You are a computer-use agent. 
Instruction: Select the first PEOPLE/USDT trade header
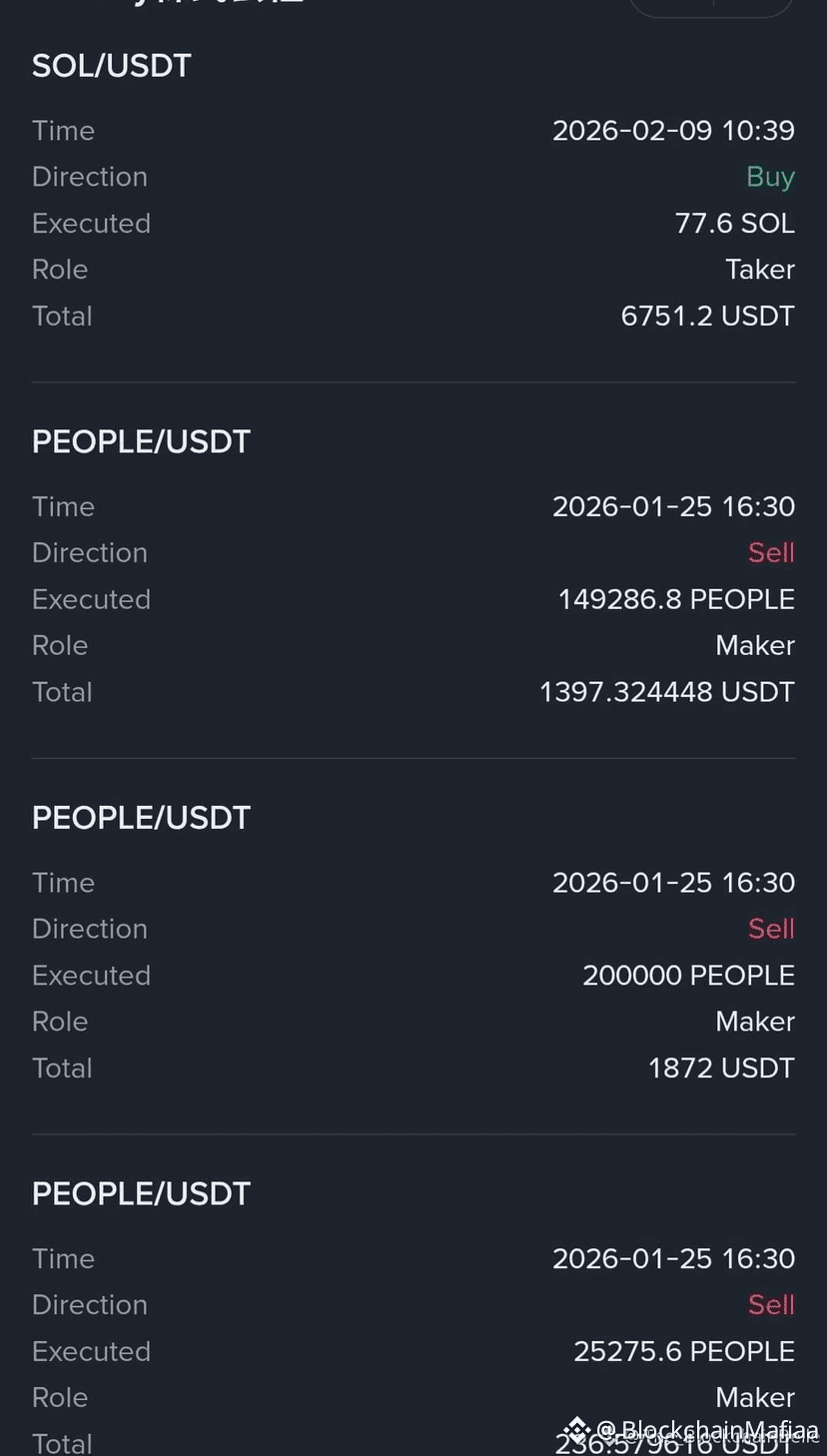141,441
